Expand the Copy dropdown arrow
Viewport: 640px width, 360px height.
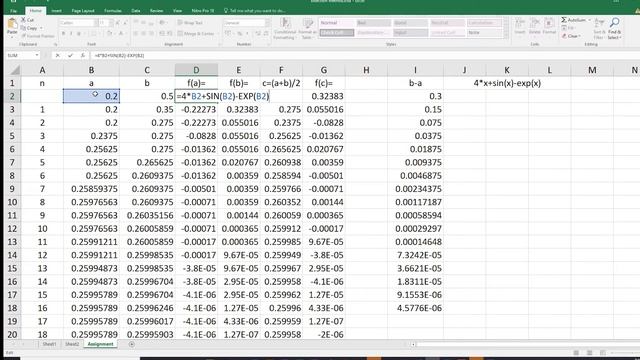coord(41,28)
